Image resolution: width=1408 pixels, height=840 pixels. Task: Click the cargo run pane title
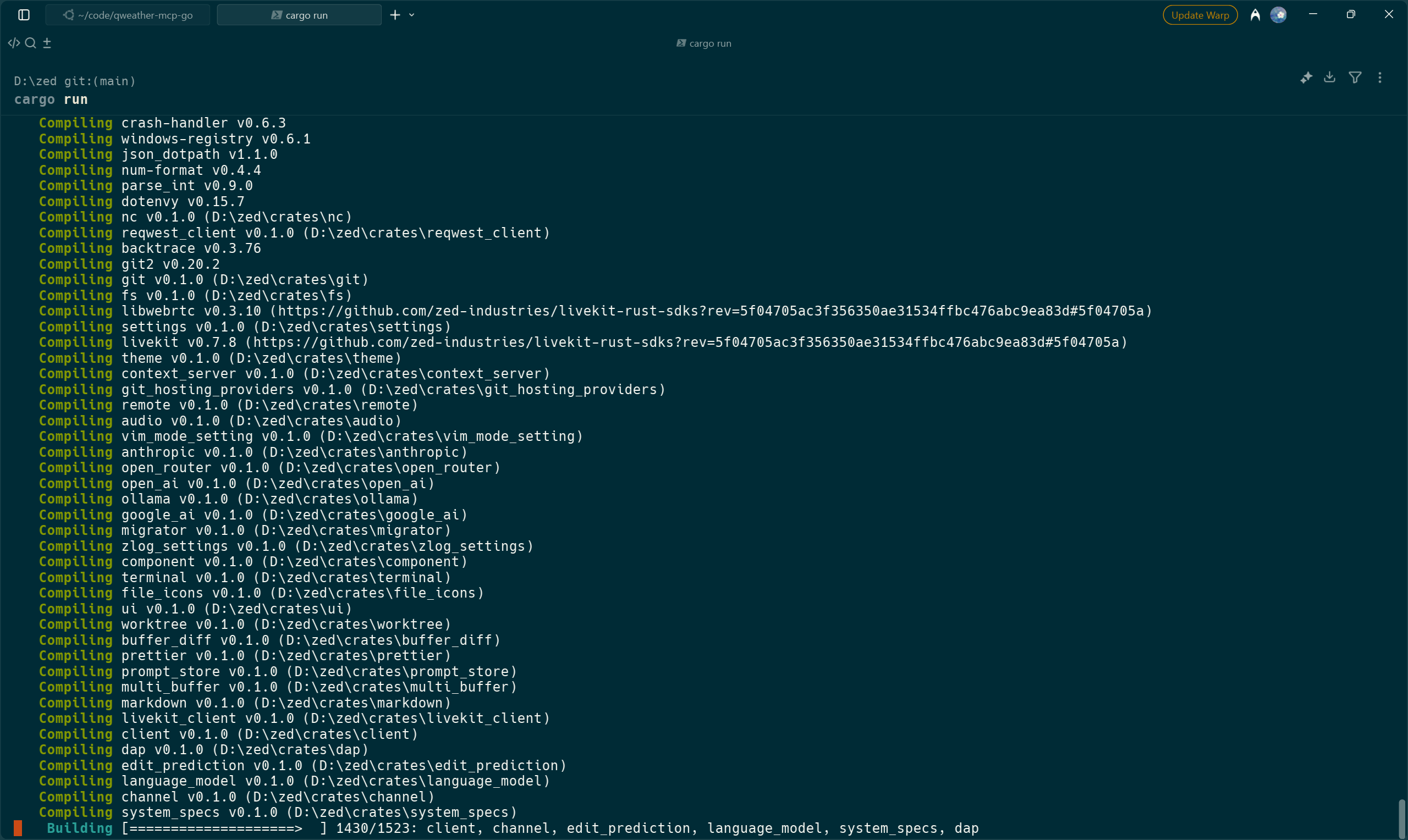(703, 43)
